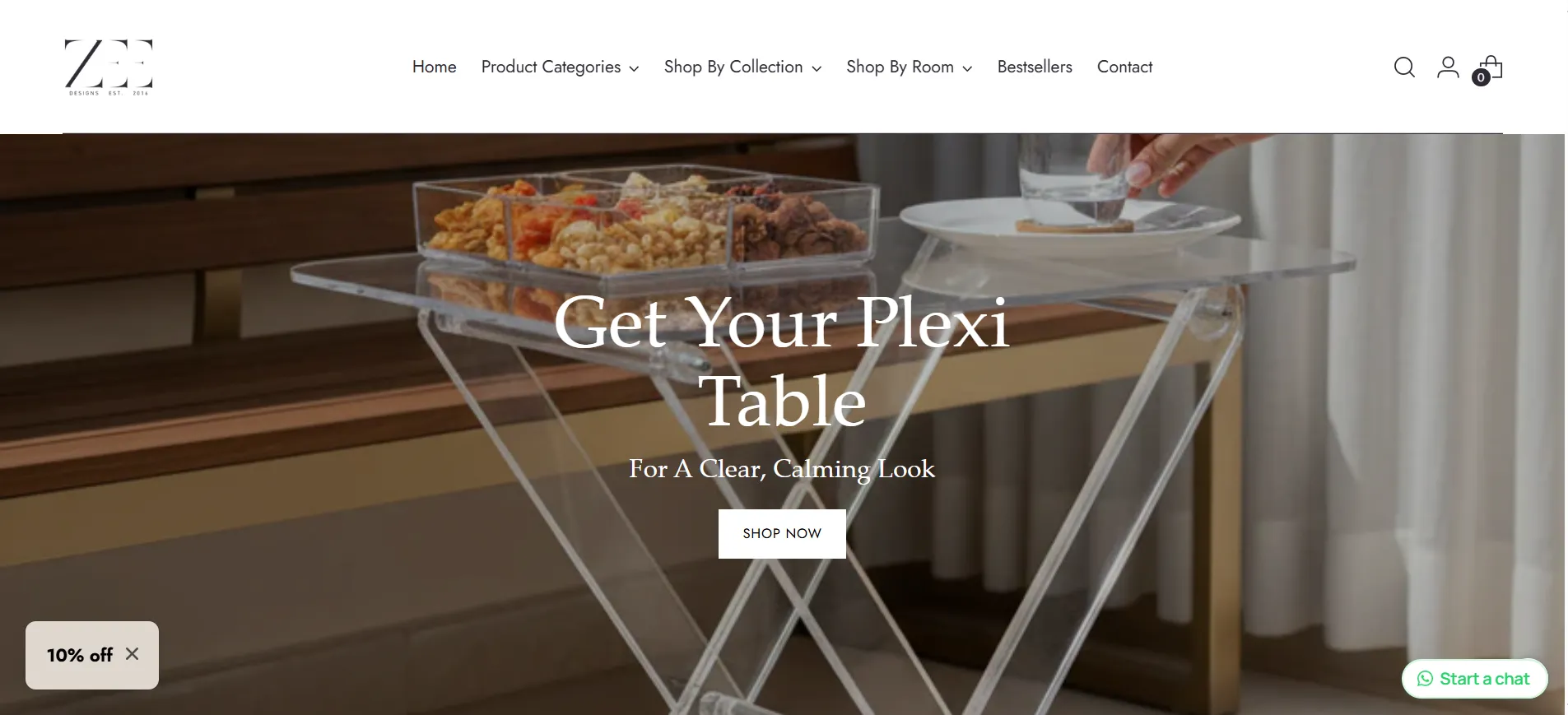Open the Contact menu item
Screen dimensions: 1568x715
click(x=1124, y=67)
